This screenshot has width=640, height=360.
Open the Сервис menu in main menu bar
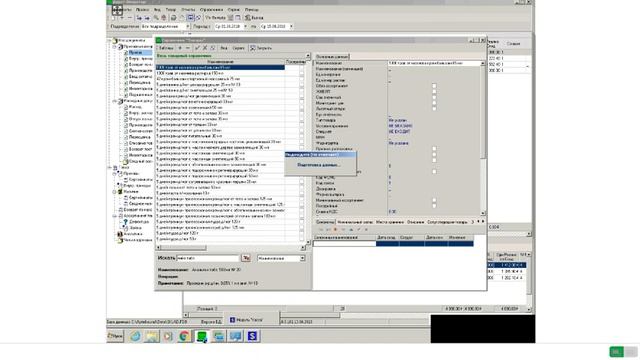[234, 9]
